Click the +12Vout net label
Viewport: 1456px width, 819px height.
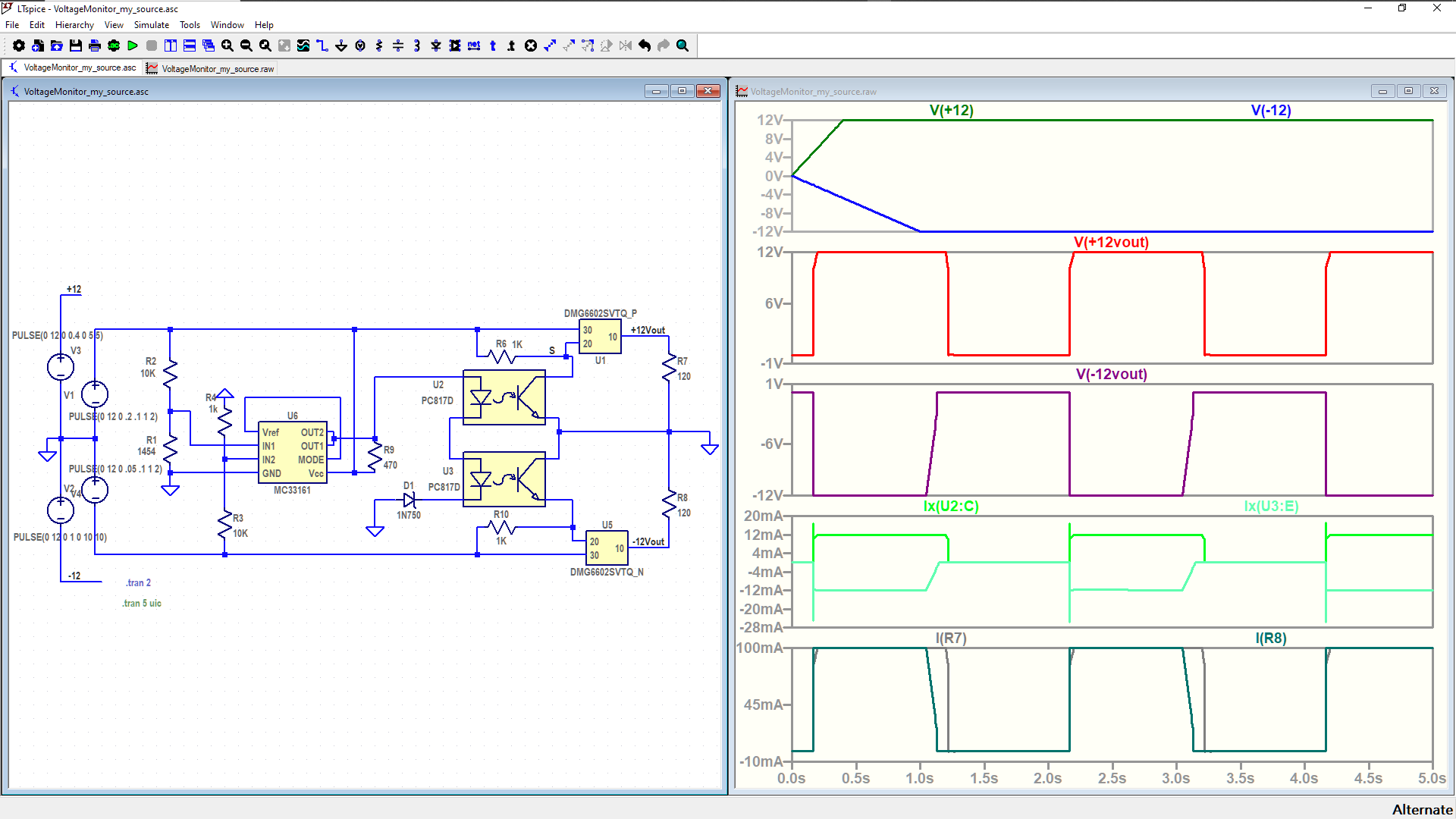pos(648,330)
